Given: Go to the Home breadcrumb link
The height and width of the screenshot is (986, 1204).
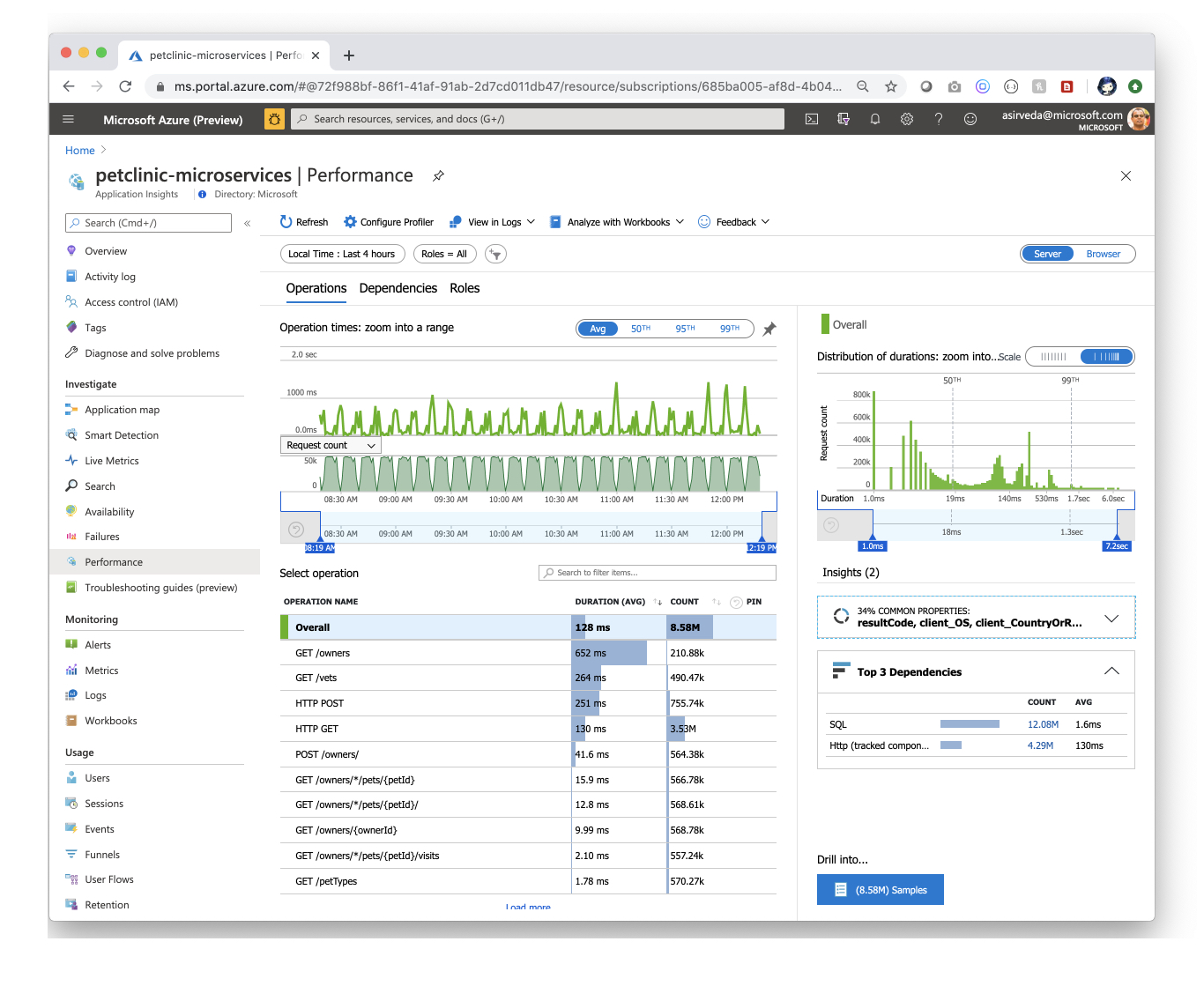Looking at the screenshot, I should point(79,151).
